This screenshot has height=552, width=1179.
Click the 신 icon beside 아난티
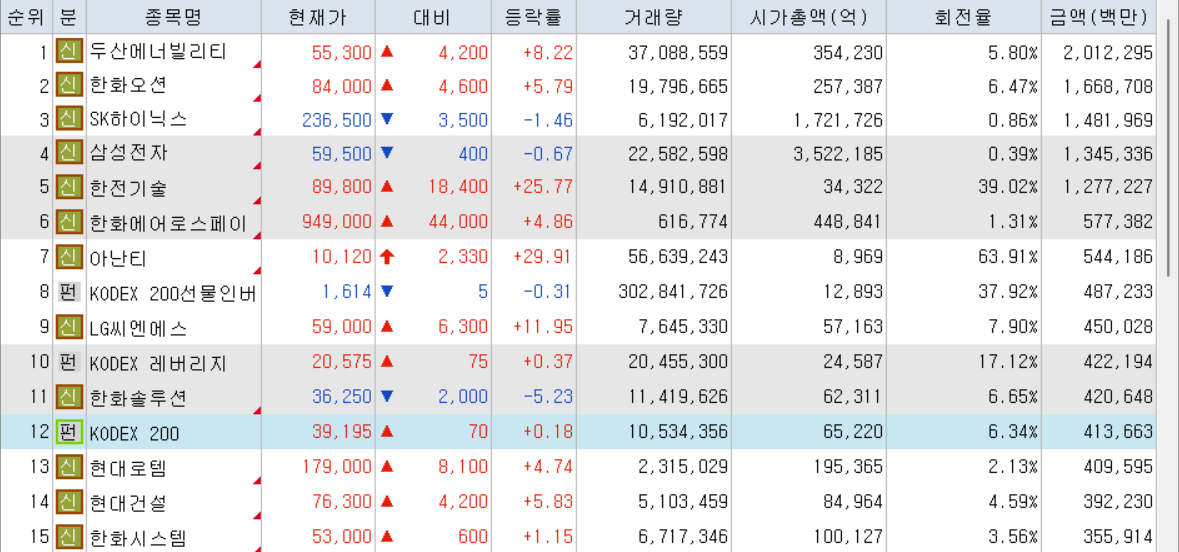69,258
